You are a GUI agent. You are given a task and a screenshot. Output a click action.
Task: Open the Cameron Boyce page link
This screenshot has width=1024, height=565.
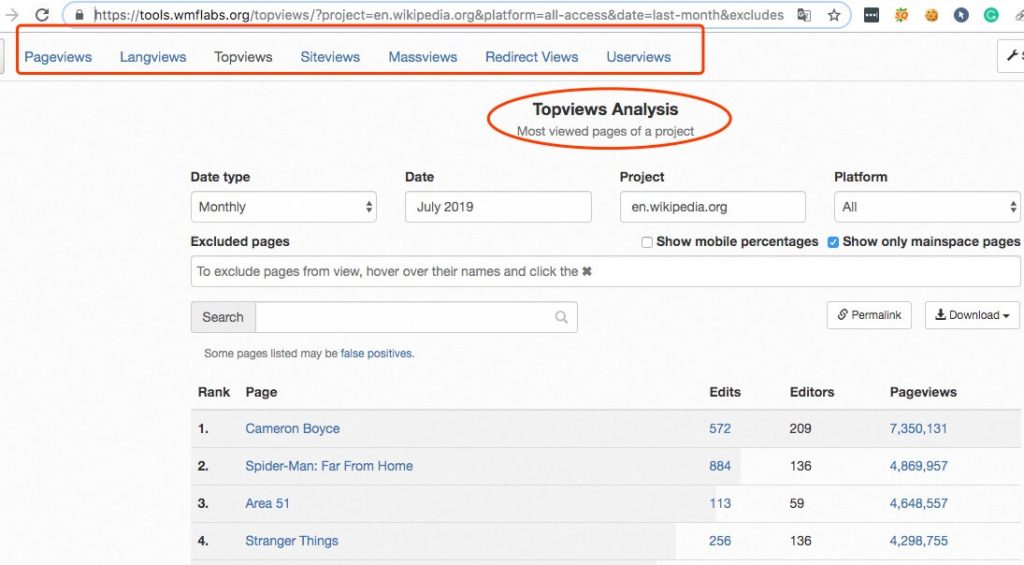coord(292,429)
